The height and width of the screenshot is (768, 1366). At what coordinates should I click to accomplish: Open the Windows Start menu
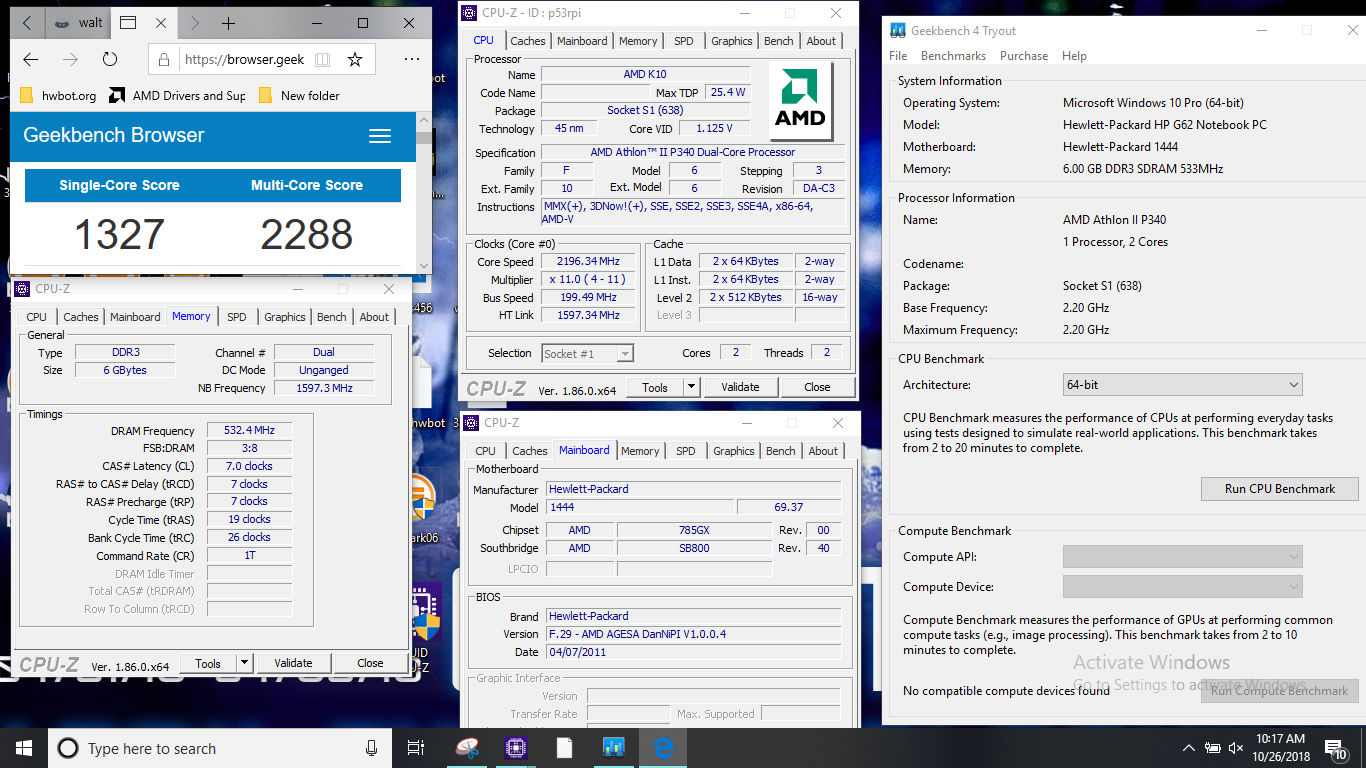[24, 748]
